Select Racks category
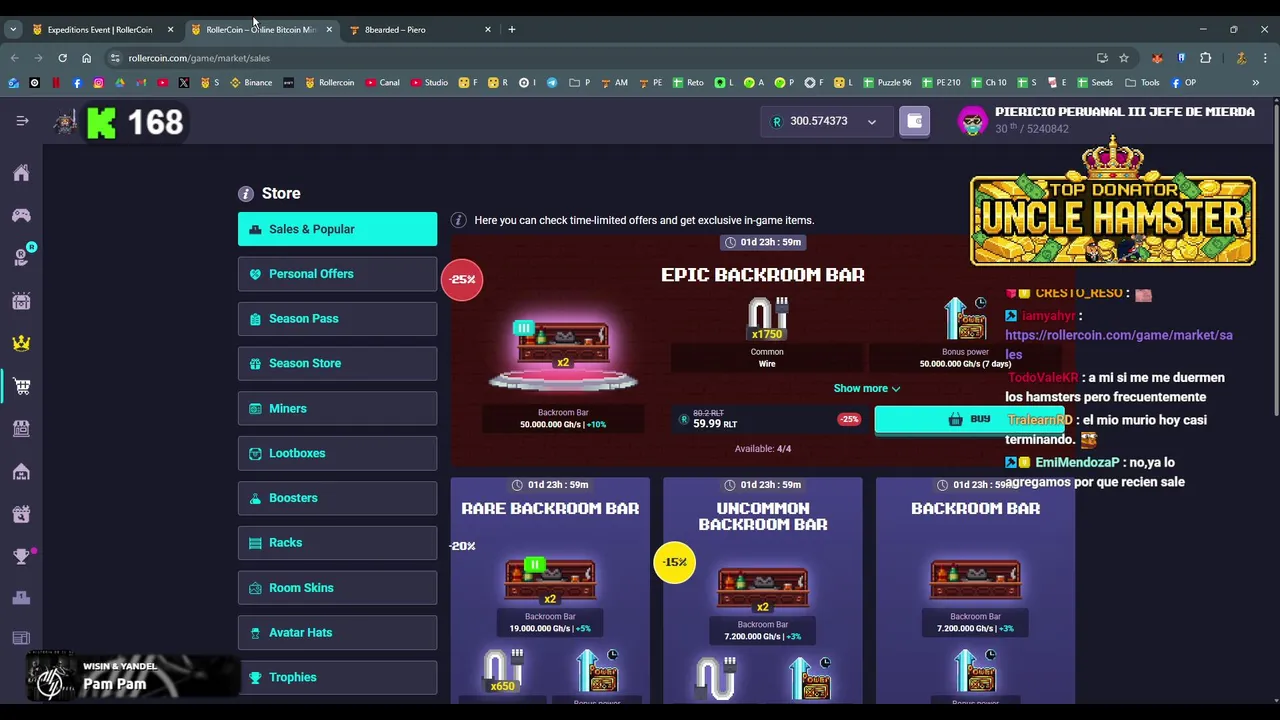 (x=337, y=543)
